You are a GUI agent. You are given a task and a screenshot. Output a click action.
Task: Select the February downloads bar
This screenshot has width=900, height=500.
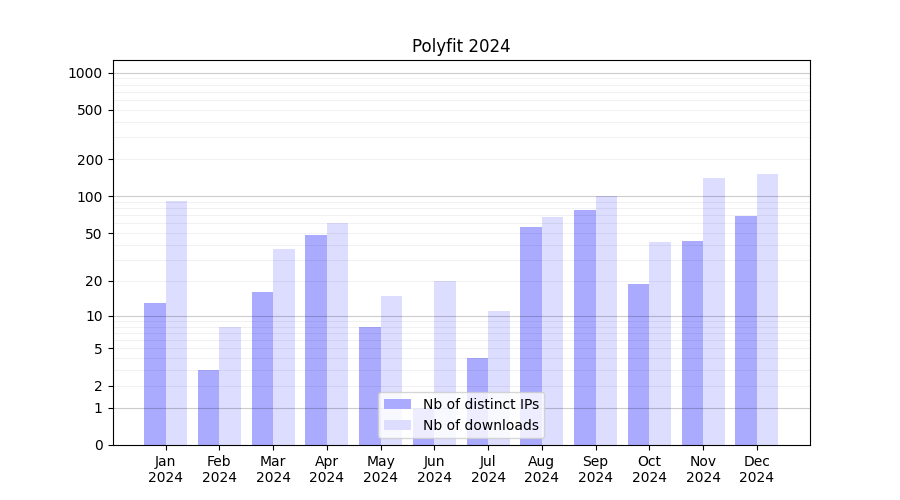pyautogui.click(x=230, y=385)
